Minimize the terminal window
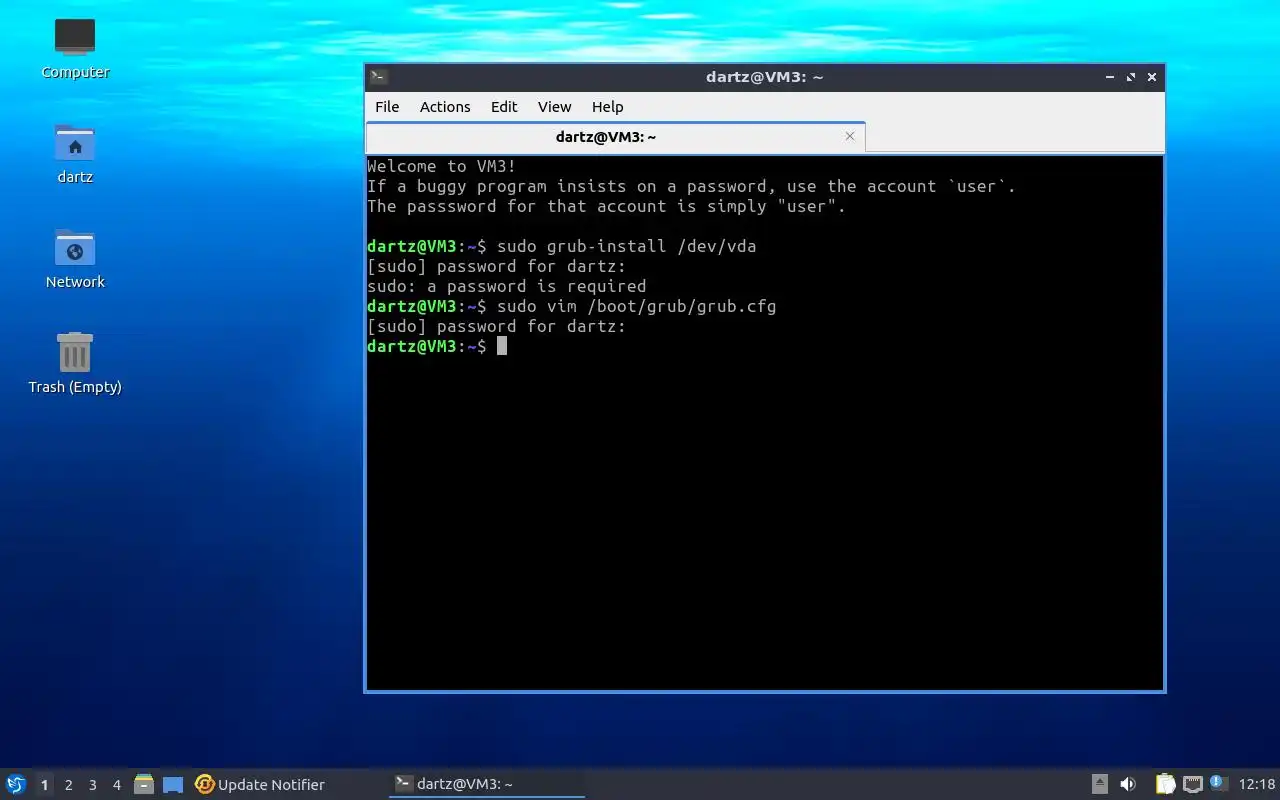The width and height of the screenshot is (1280, 800). [x=1110, y=77]
